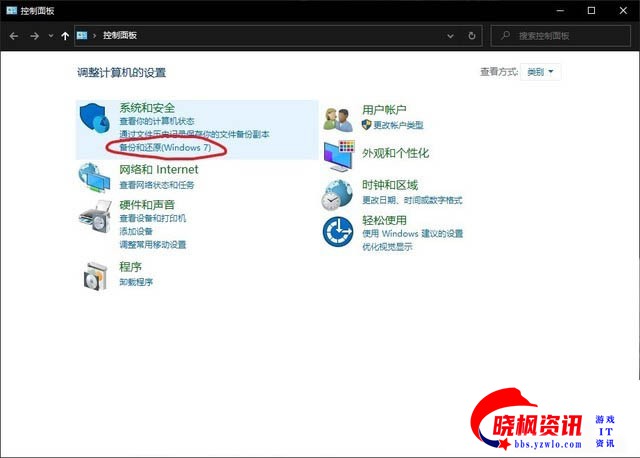
Task: Click the 用户帐户 people icon
Action: click(338, 118)
